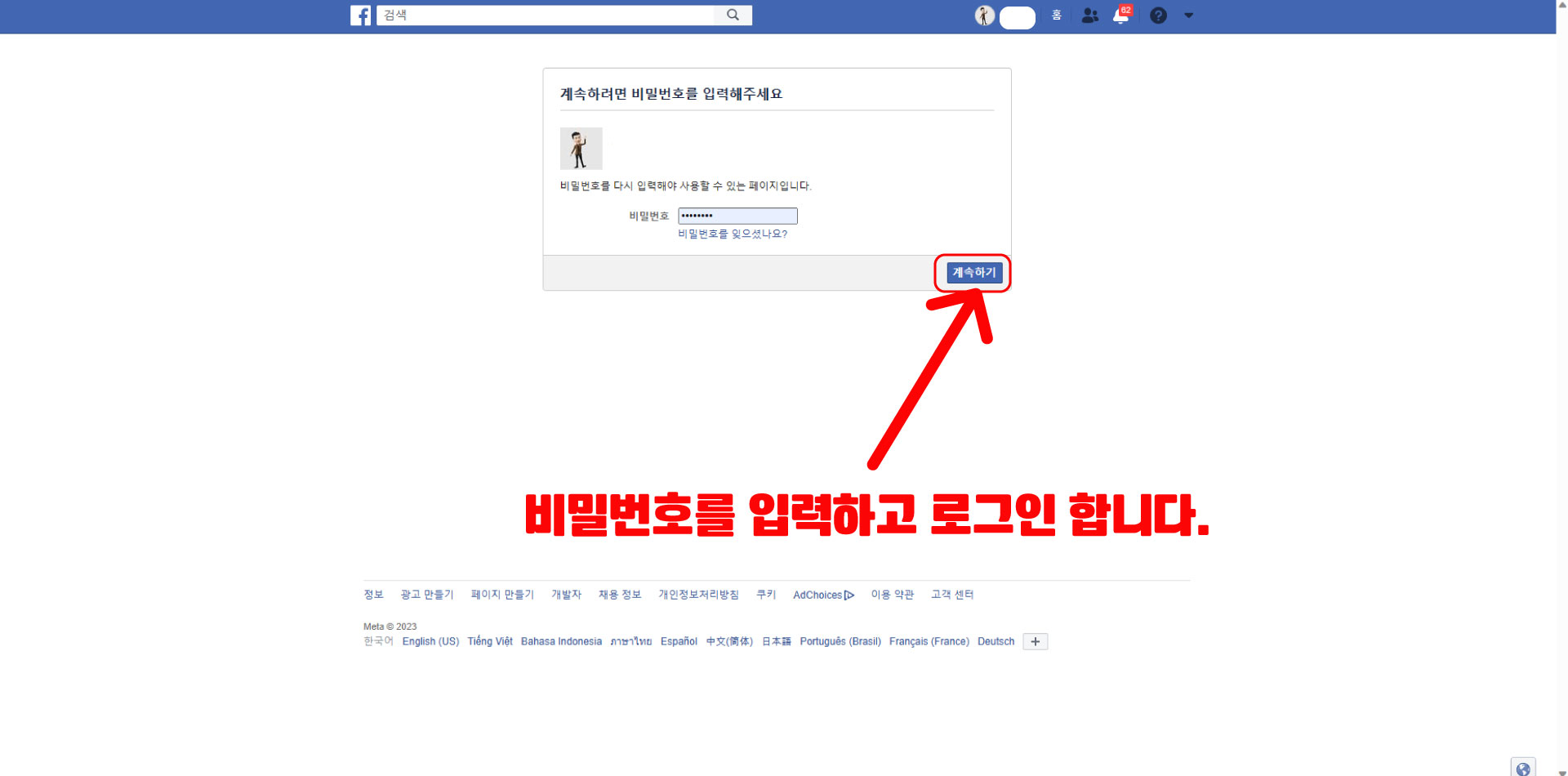
Task: Click the password input field
Action: 737,215
